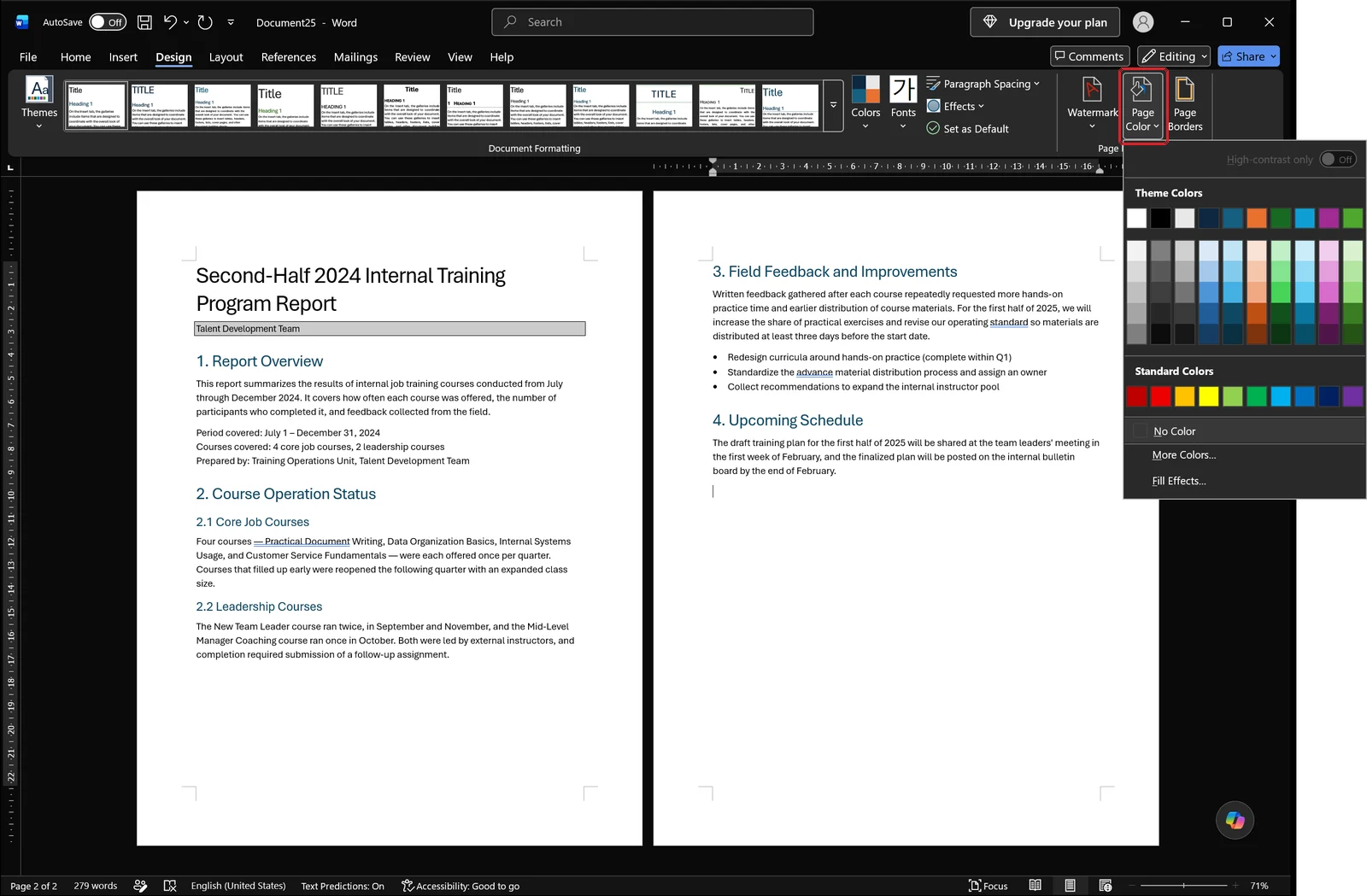This screenshot has height=896, width=1367.
Task: Expand the document formatting gallery
Action: tap(833, 106)
